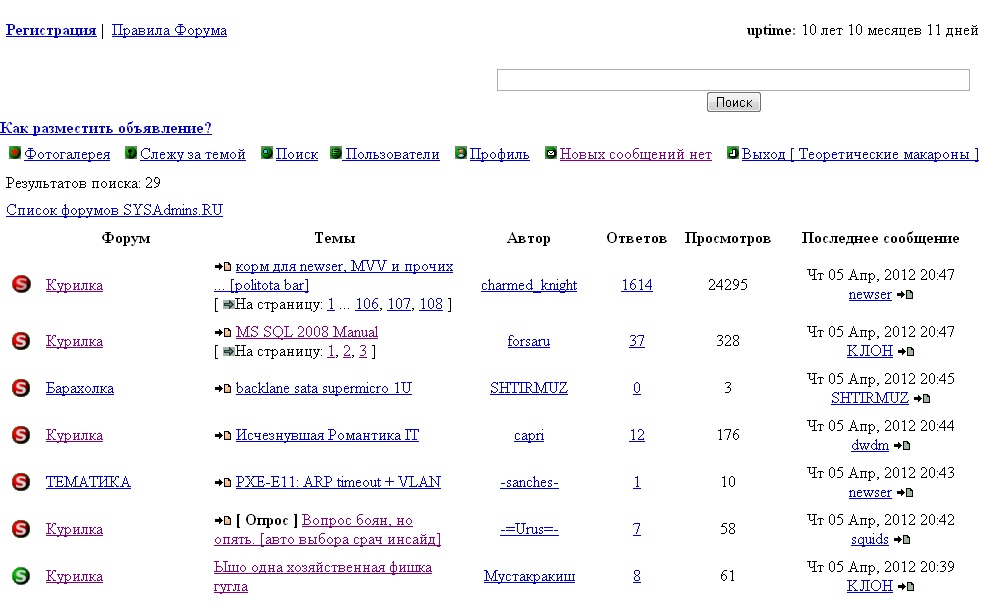Open author profile forsaru
This screenshot has height=602, width=982.
tap(529, 341)
